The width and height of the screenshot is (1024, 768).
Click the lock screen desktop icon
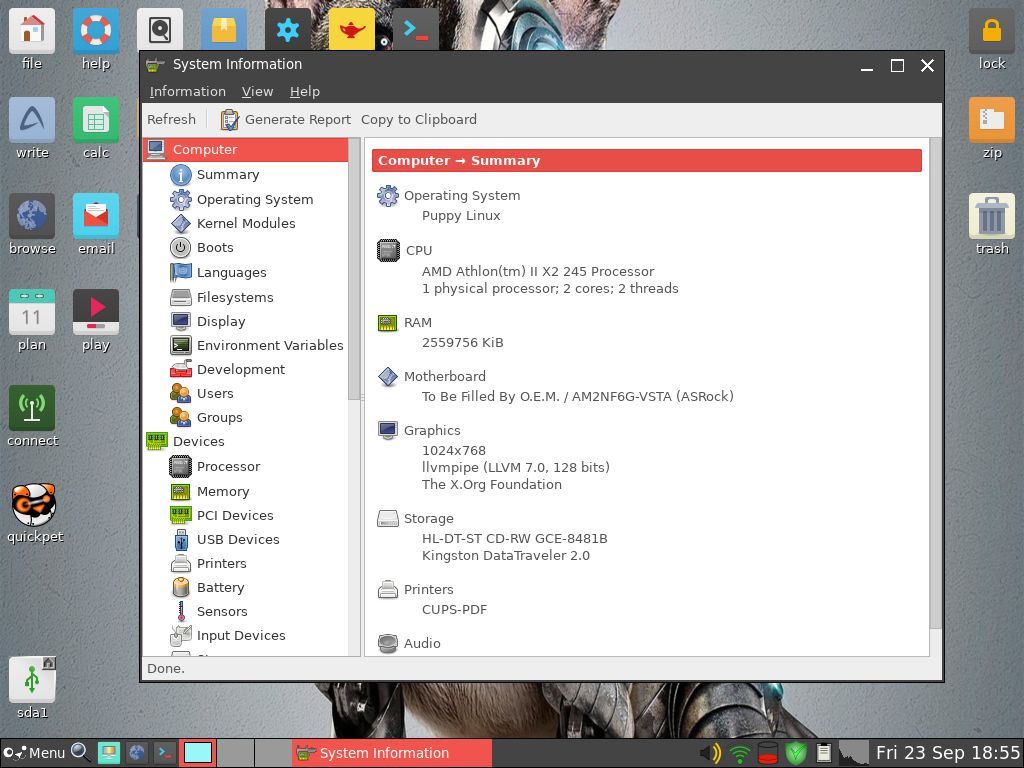991,31
